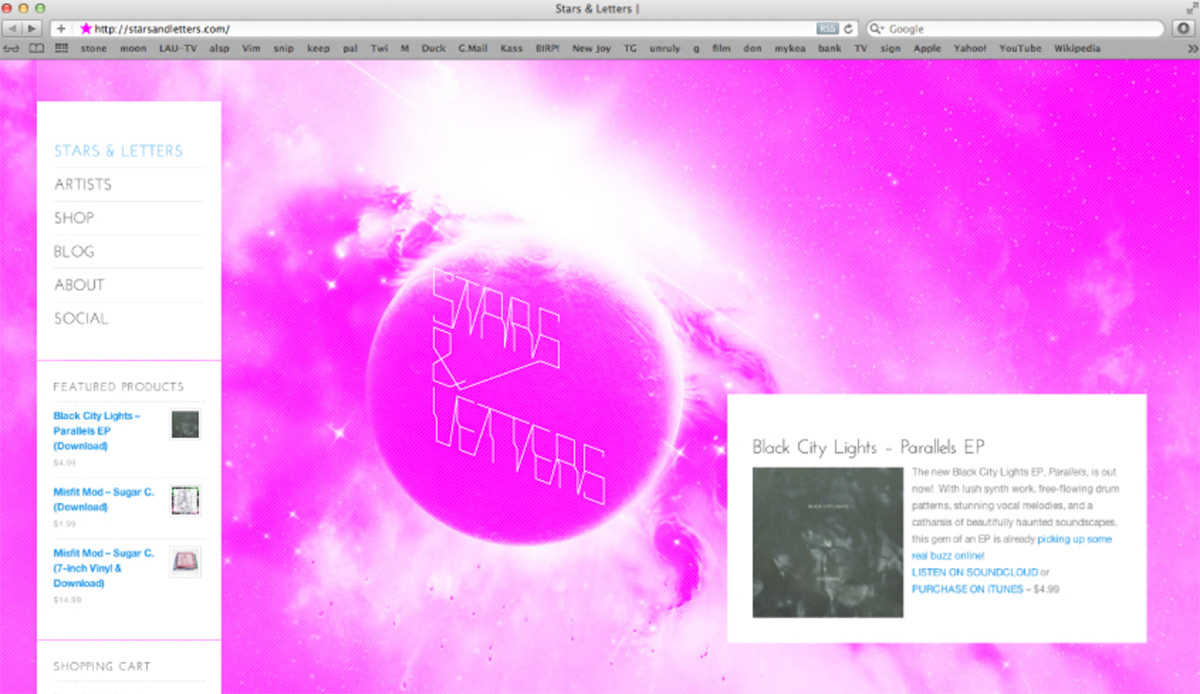Image resolution: width=1200 pixels, height=694 pixels.
Task: Click the Sugar C. download sidebar thumbnail
Action: coord(185,500)
